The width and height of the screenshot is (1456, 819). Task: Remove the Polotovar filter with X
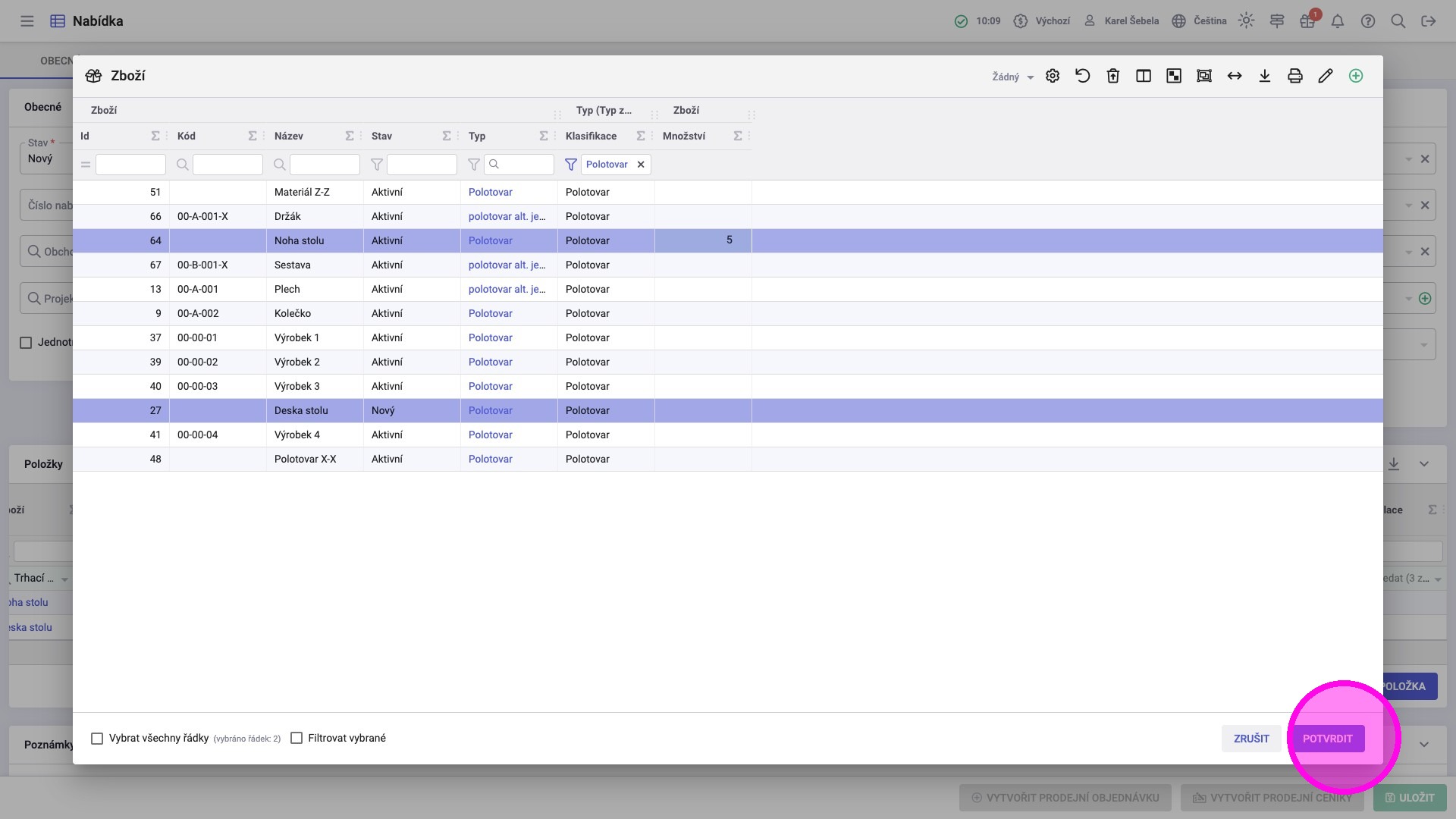(641, 165)
